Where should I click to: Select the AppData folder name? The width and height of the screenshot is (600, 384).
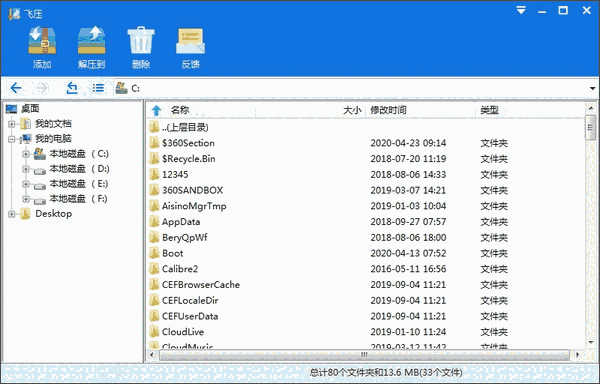coord(181,222)
